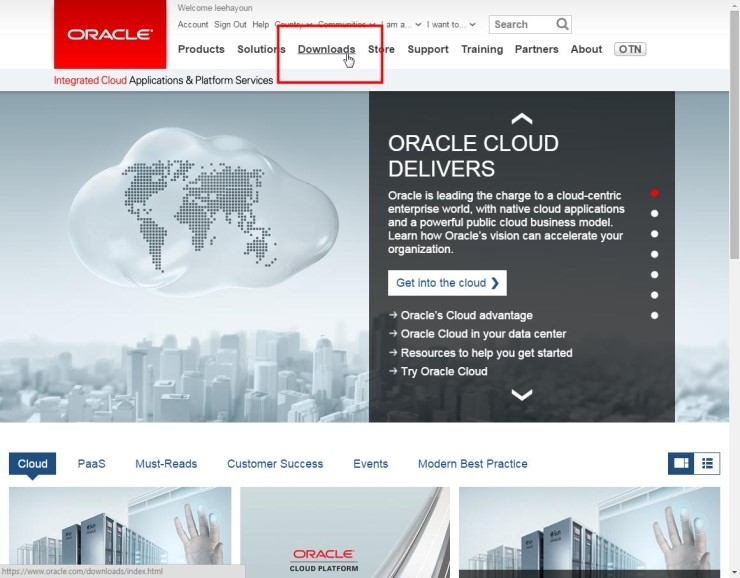Click the OTN button
740x578 pixels.
pos(630,49)
